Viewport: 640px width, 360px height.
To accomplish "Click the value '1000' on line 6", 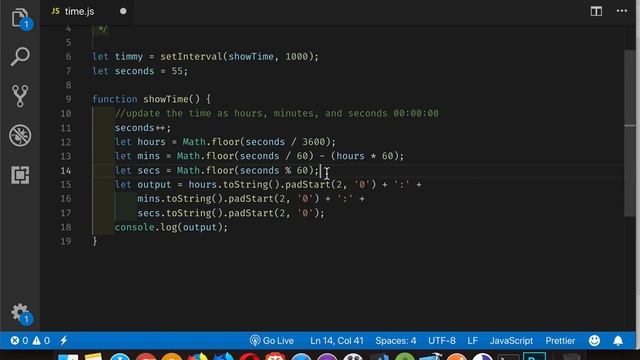I will [x=296, y=57].
